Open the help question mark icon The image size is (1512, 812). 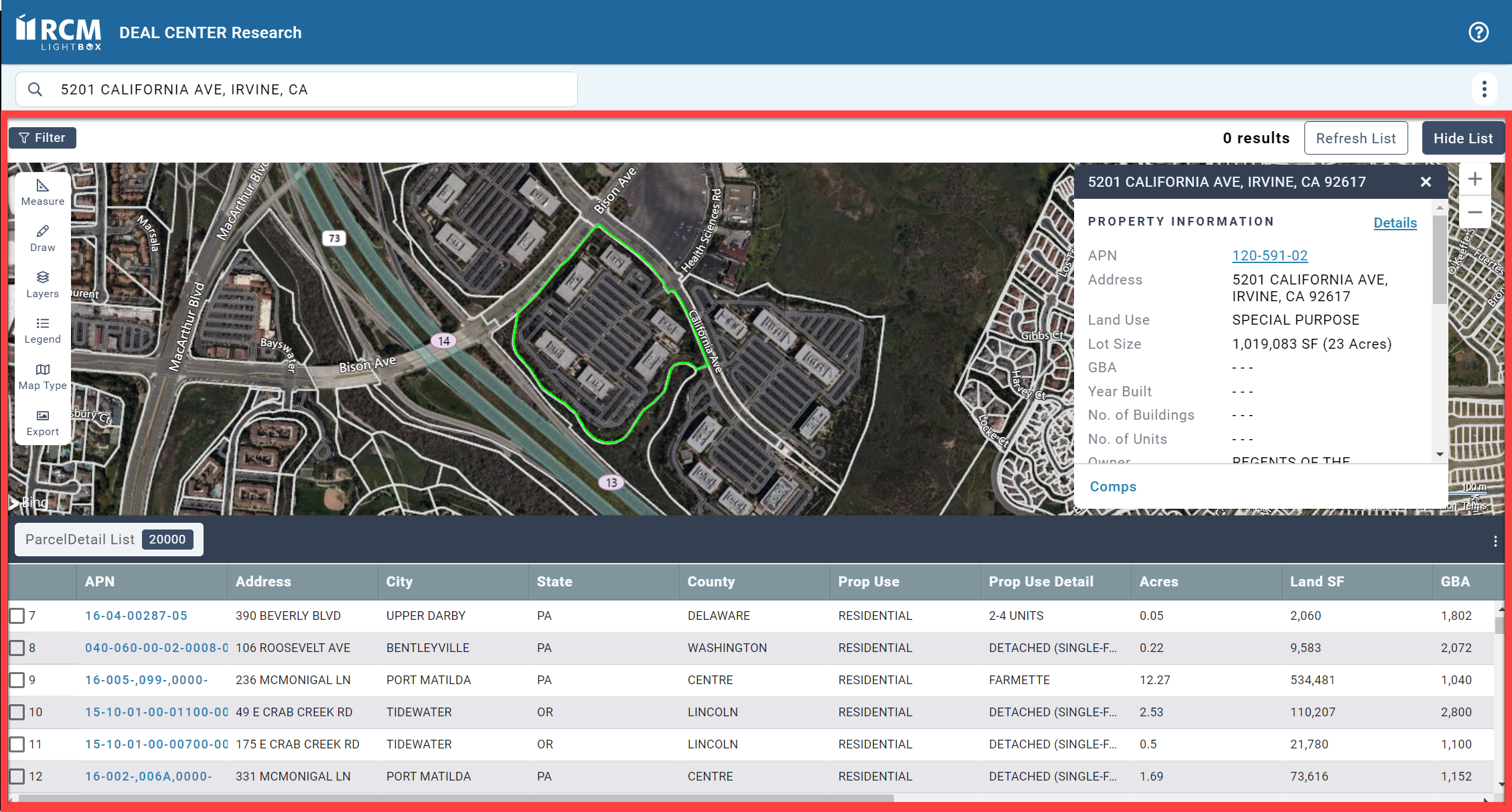coord(1479,32)
